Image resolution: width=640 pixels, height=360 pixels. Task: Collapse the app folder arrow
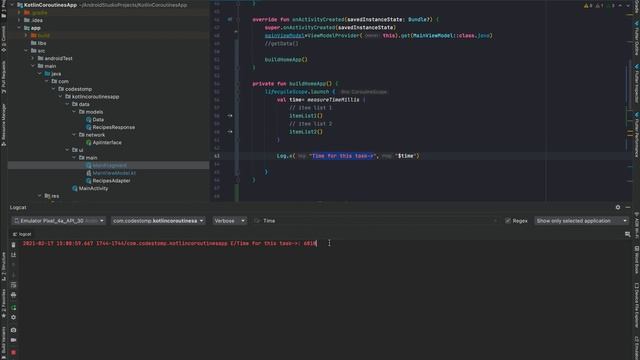point(19,28)
